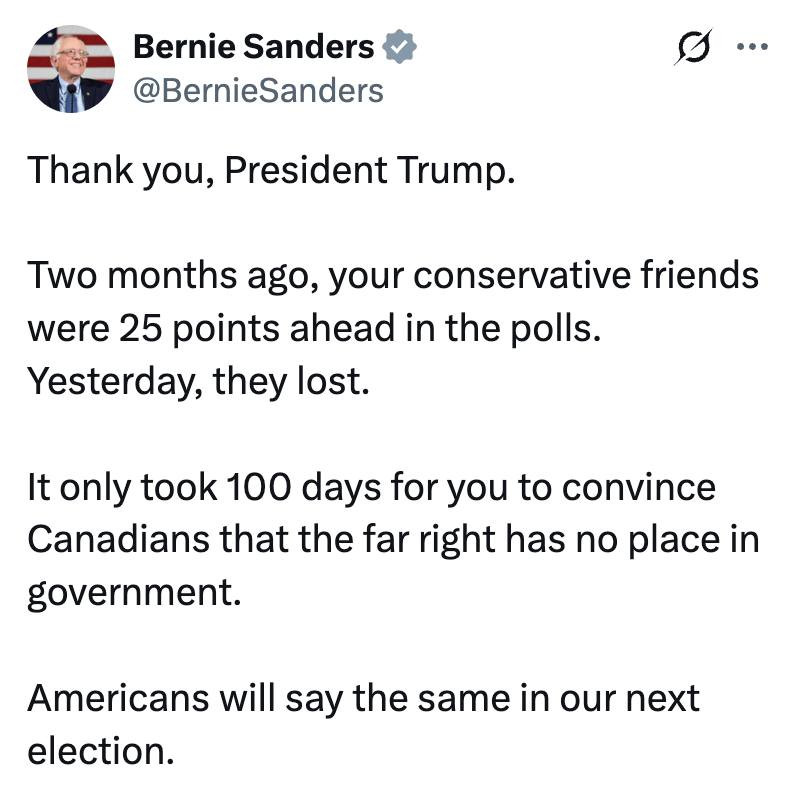This screenshot has width=804, height=794.
Task: Click the word 'government.' in the post
Action: (x=134, y=593)
